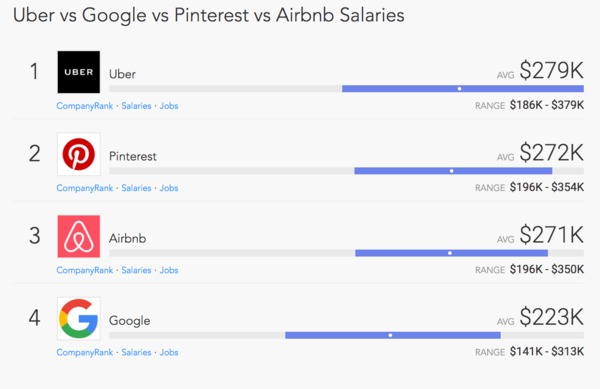
Task: Click the Airbnb logo icon
Action: click(x=79, y=236)
